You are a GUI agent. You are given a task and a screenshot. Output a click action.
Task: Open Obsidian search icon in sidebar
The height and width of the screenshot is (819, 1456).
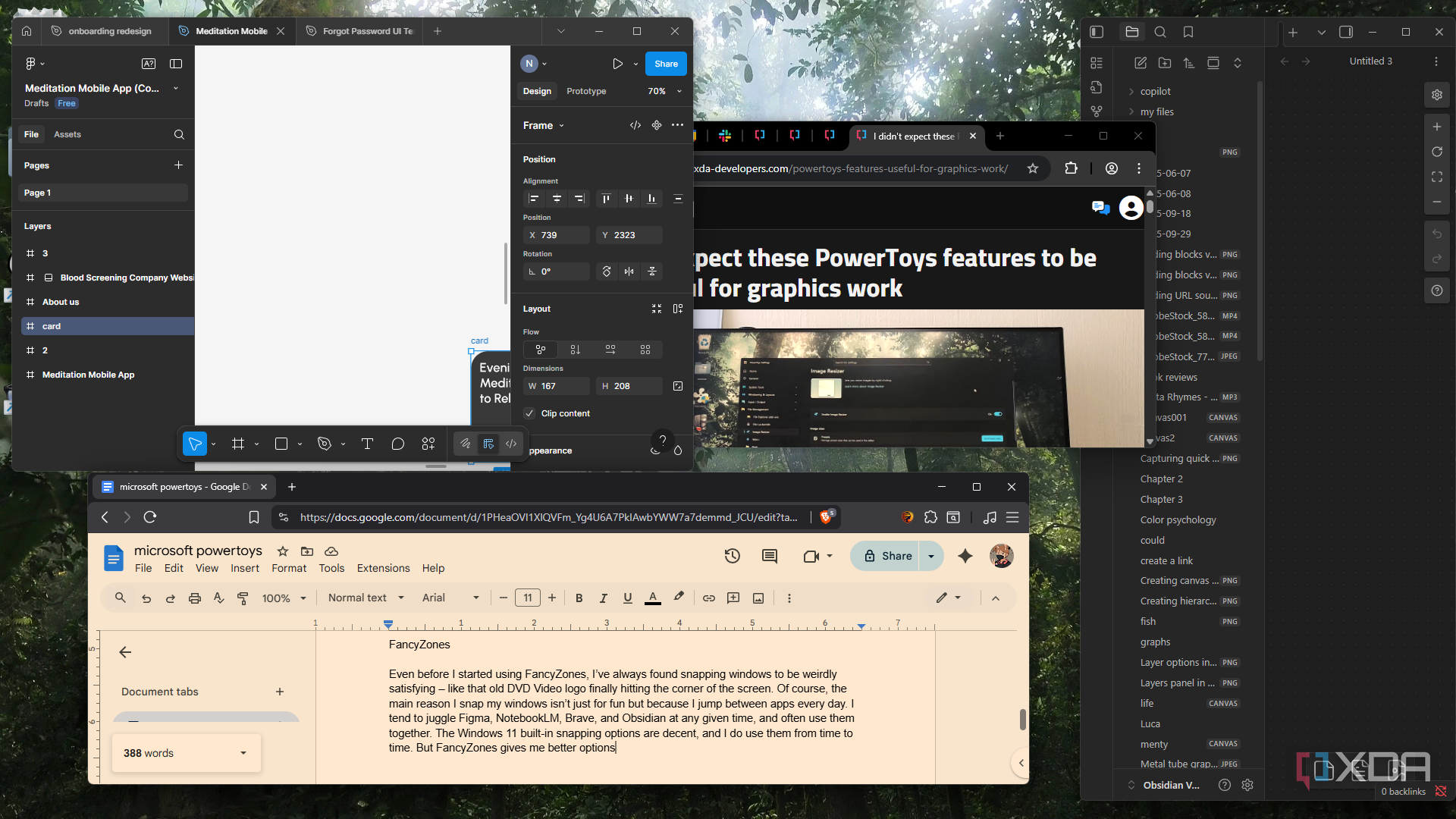(1160, 32)
